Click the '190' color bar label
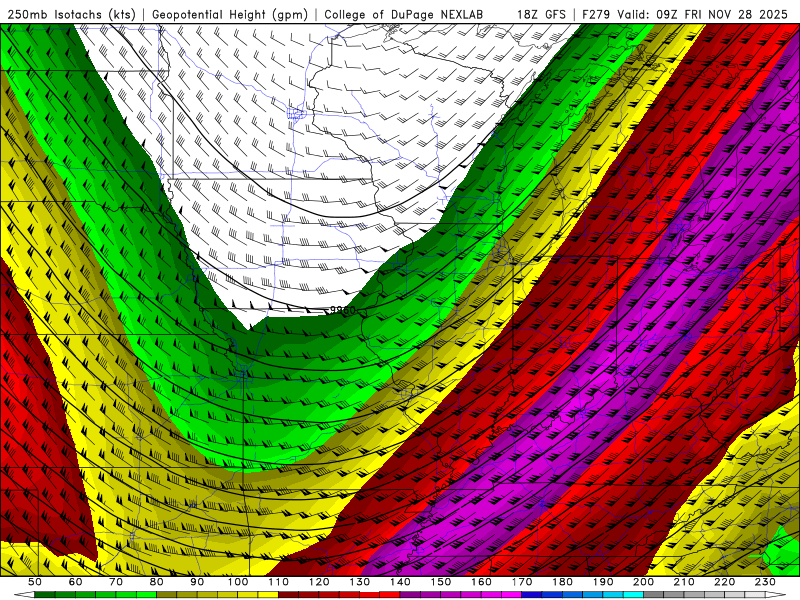 603,582
